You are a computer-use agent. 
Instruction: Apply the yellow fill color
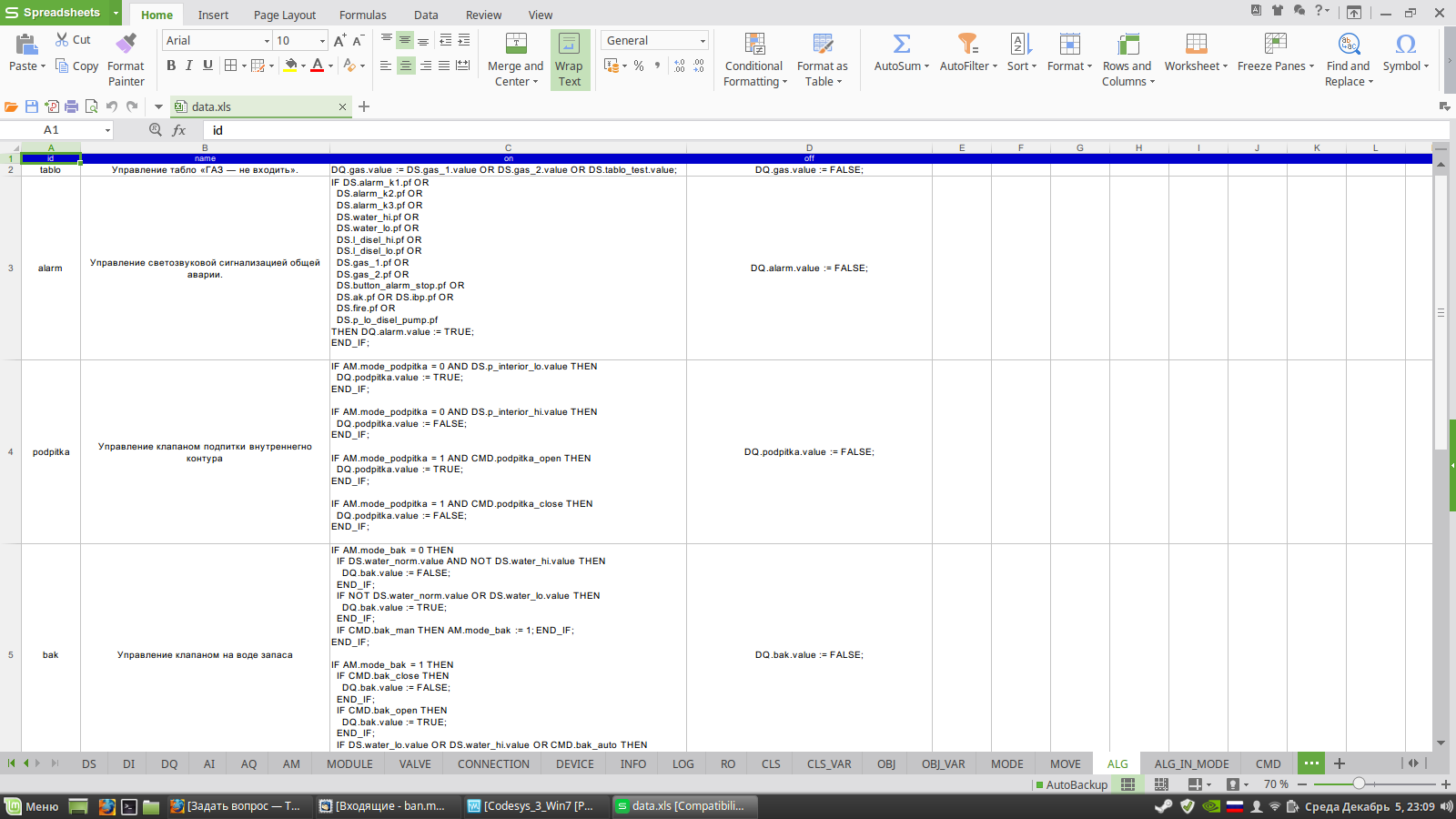click(290, 66)
